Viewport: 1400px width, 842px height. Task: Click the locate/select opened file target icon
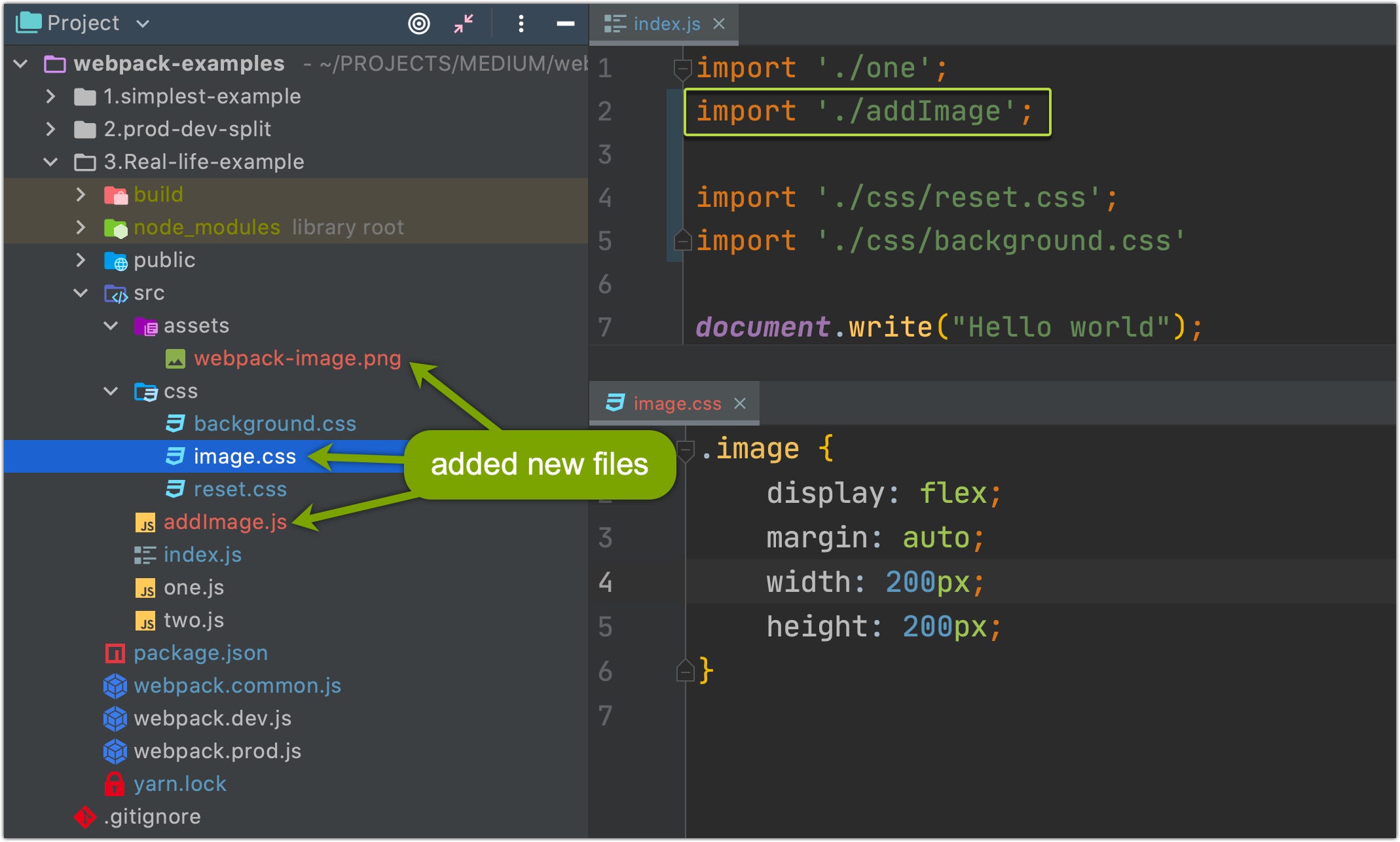click(418, 24)
